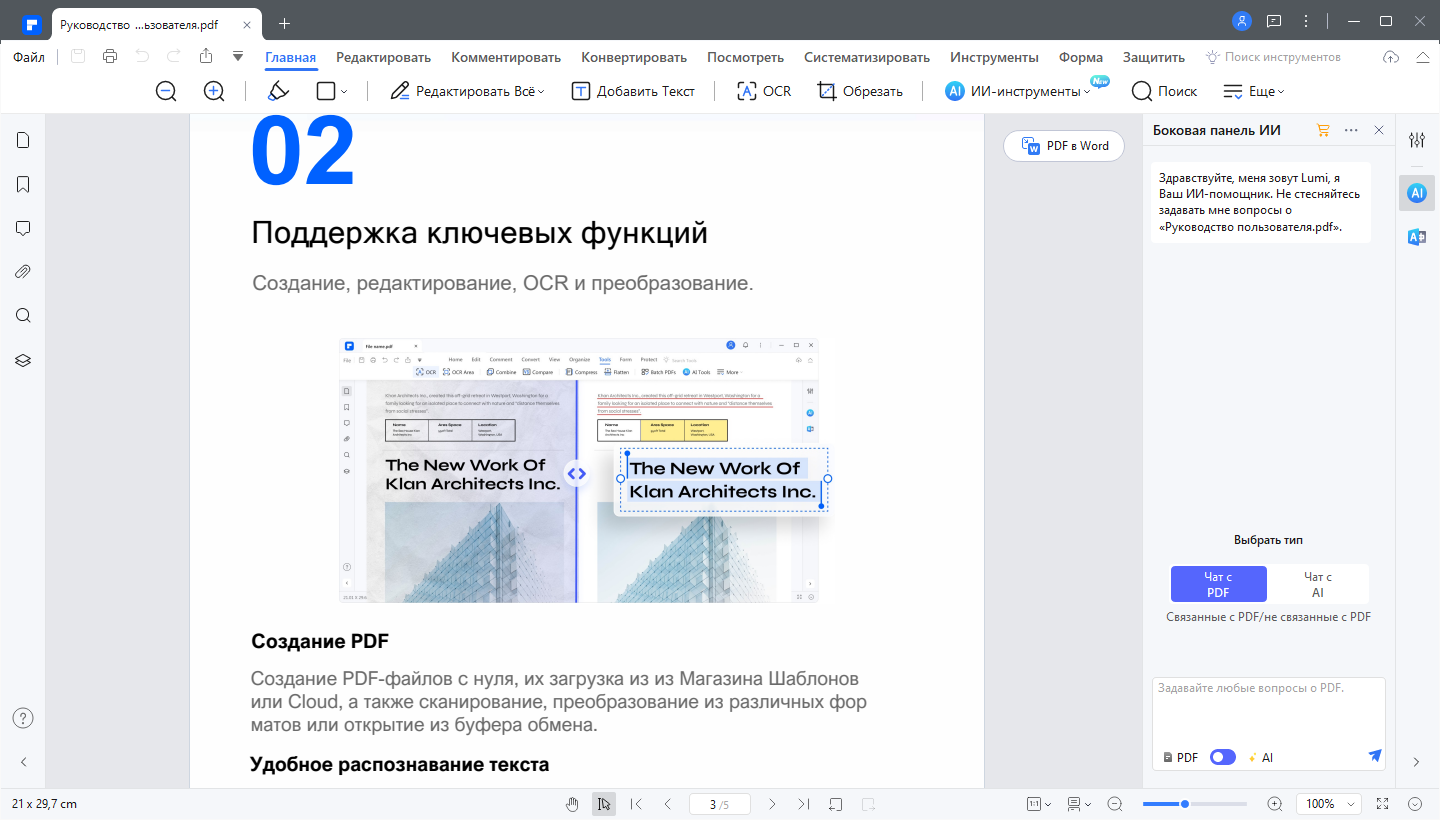Click Добавить Текст button
The image size is (1440, 820).
coord(633,91)
